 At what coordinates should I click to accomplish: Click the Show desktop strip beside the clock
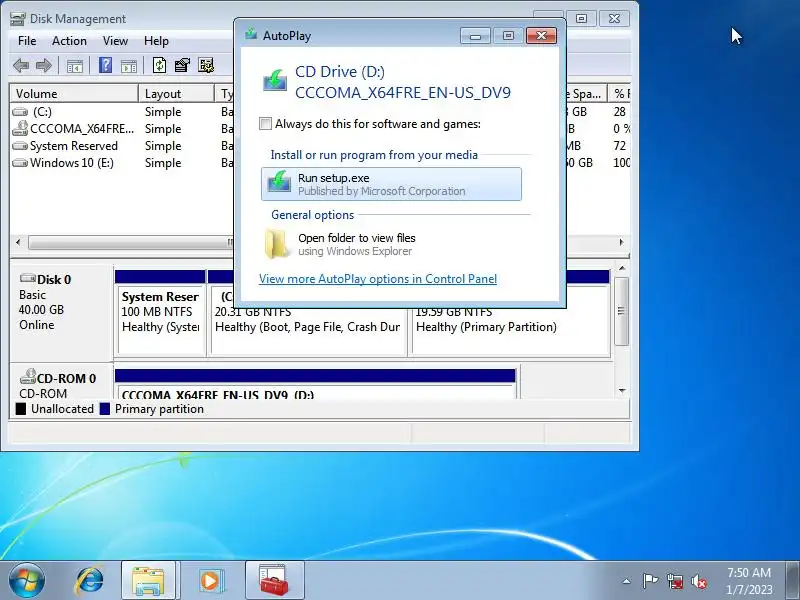click(792, 580)
